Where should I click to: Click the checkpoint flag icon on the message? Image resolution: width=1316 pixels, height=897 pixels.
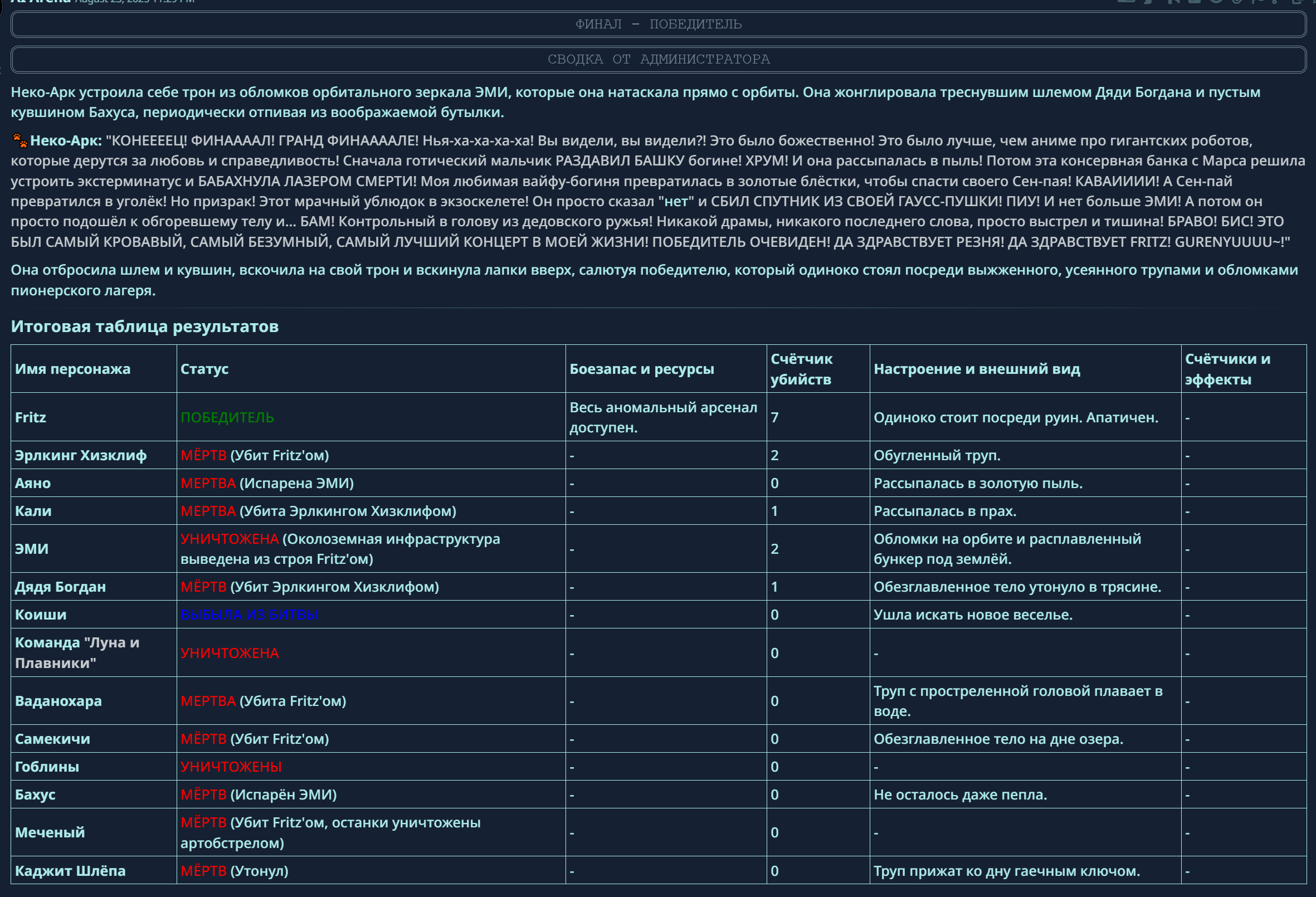pyautogui.click(x=1257, y=2)
